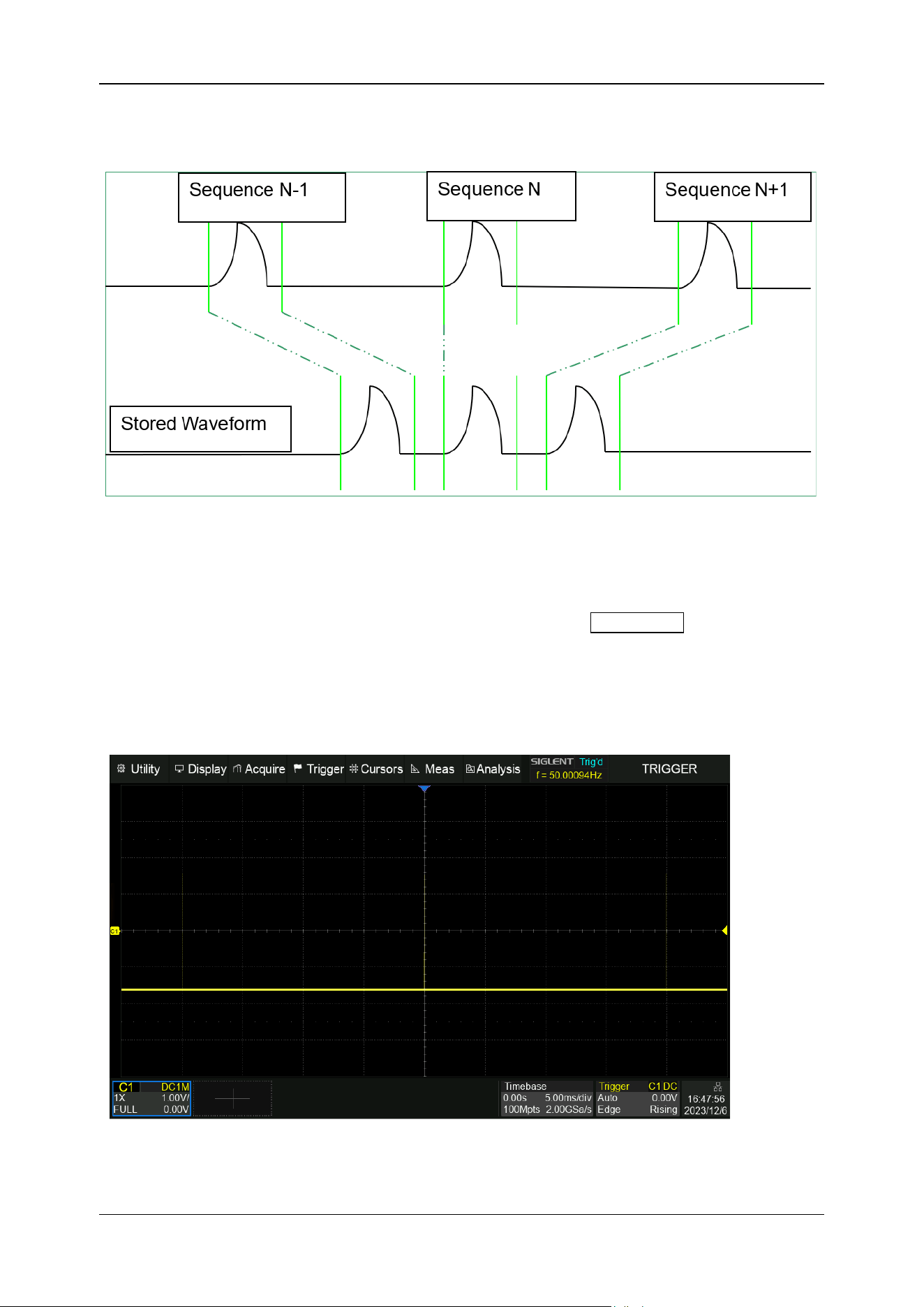The width and height of the screenshot is (924, 1307).
Task: Click the 2.00GSa/s sample rate value
Action: tap(569, 1109)
